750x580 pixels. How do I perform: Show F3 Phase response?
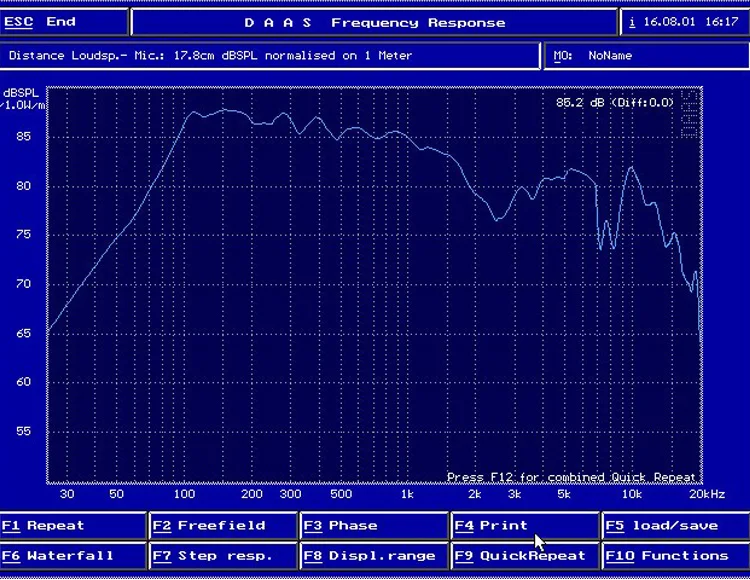[374, 525]
